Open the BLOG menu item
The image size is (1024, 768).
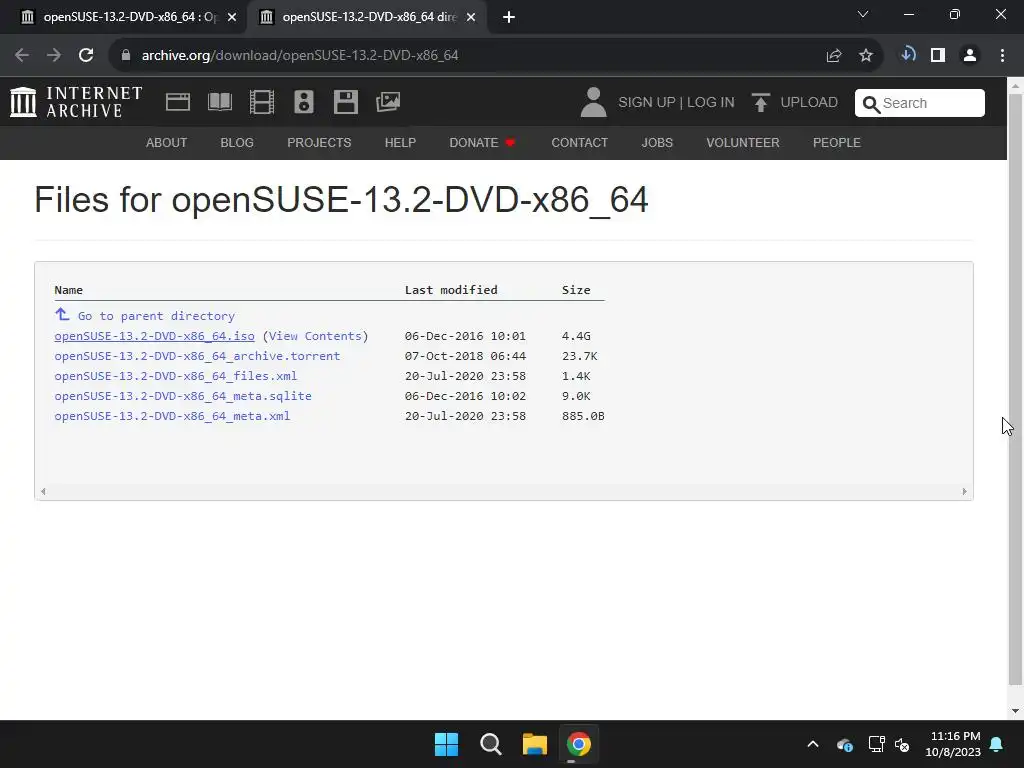pyautogui.click(x=237, y=143)
